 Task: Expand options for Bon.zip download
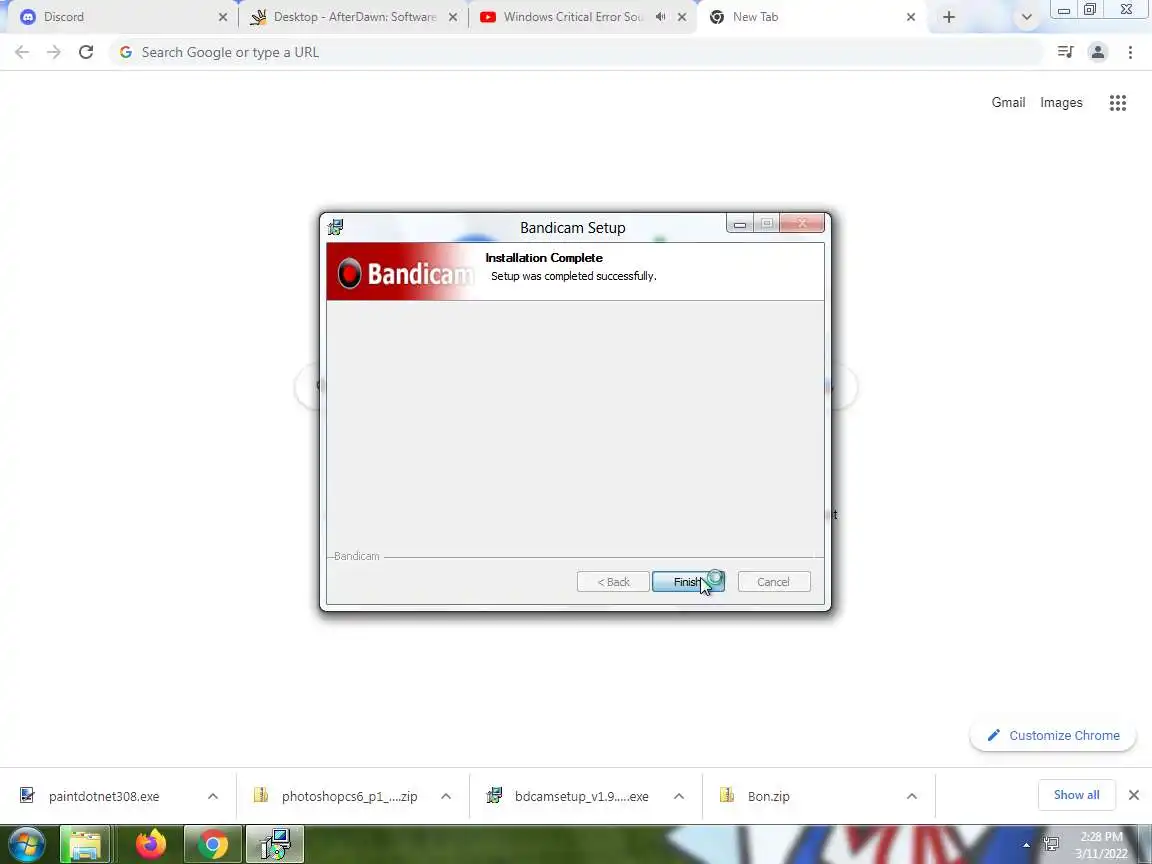912,796
